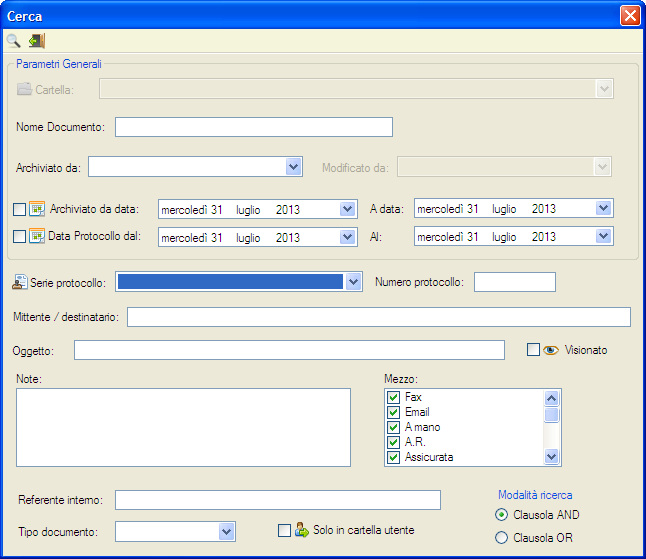Click the calendar icon beside Archiviato da data

click(x=37, y=209)
